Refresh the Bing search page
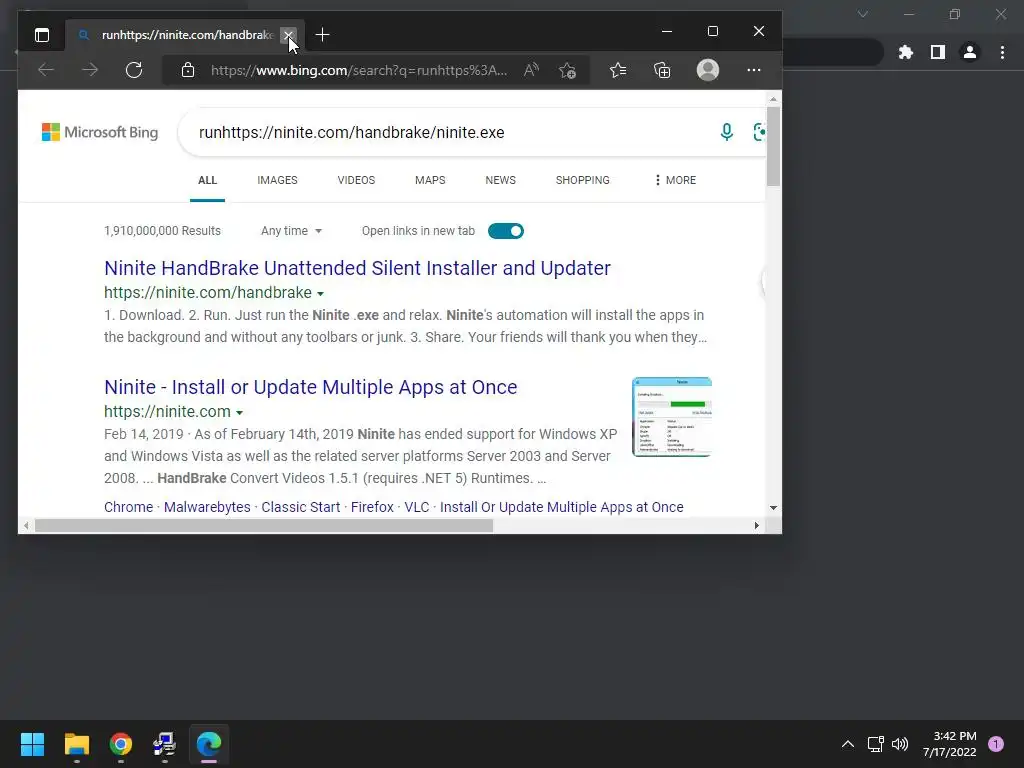Screen dimensions: 1024x768 click(x=134, y=70)
